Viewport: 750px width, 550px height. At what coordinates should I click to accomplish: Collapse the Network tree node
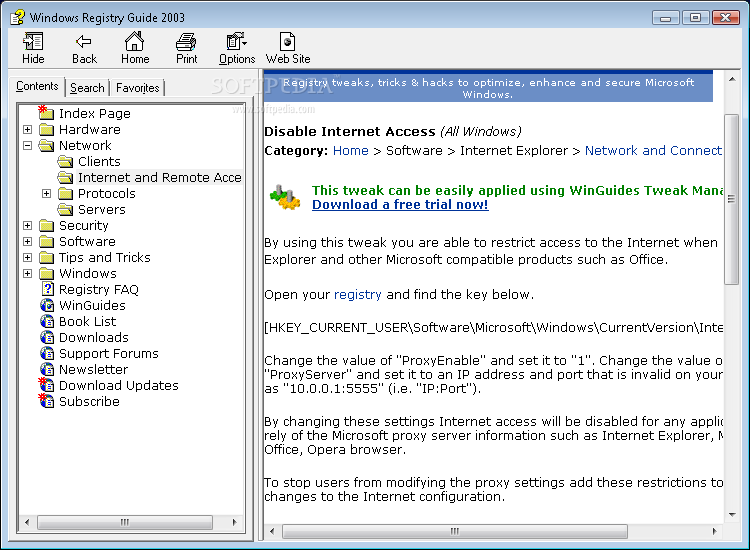(x=28, y=145)
